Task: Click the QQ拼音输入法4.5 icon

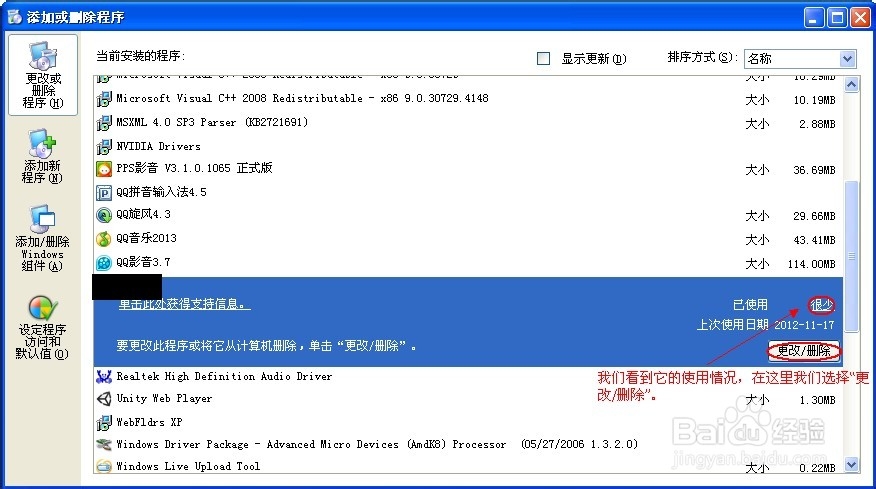Action: [x=104, y=193]
